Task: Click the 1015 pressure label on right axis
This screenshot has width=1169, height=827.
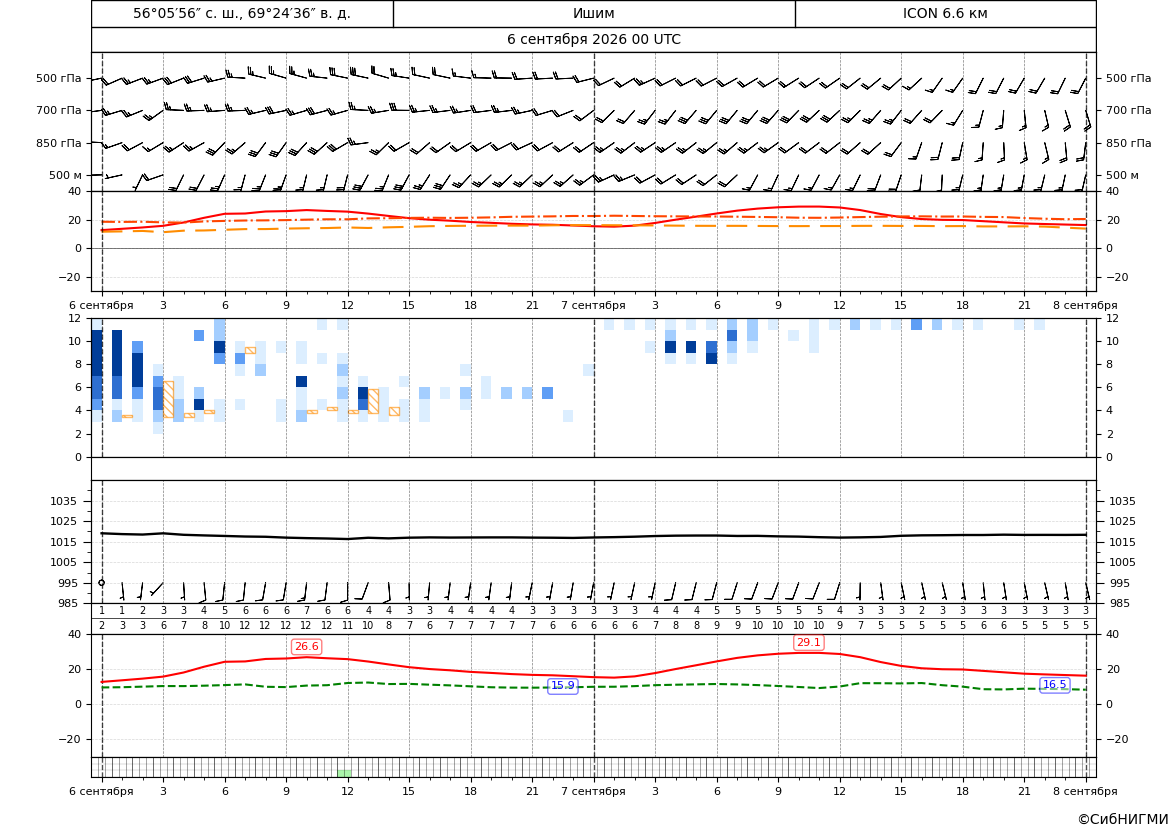Action: pos(1123,542)
